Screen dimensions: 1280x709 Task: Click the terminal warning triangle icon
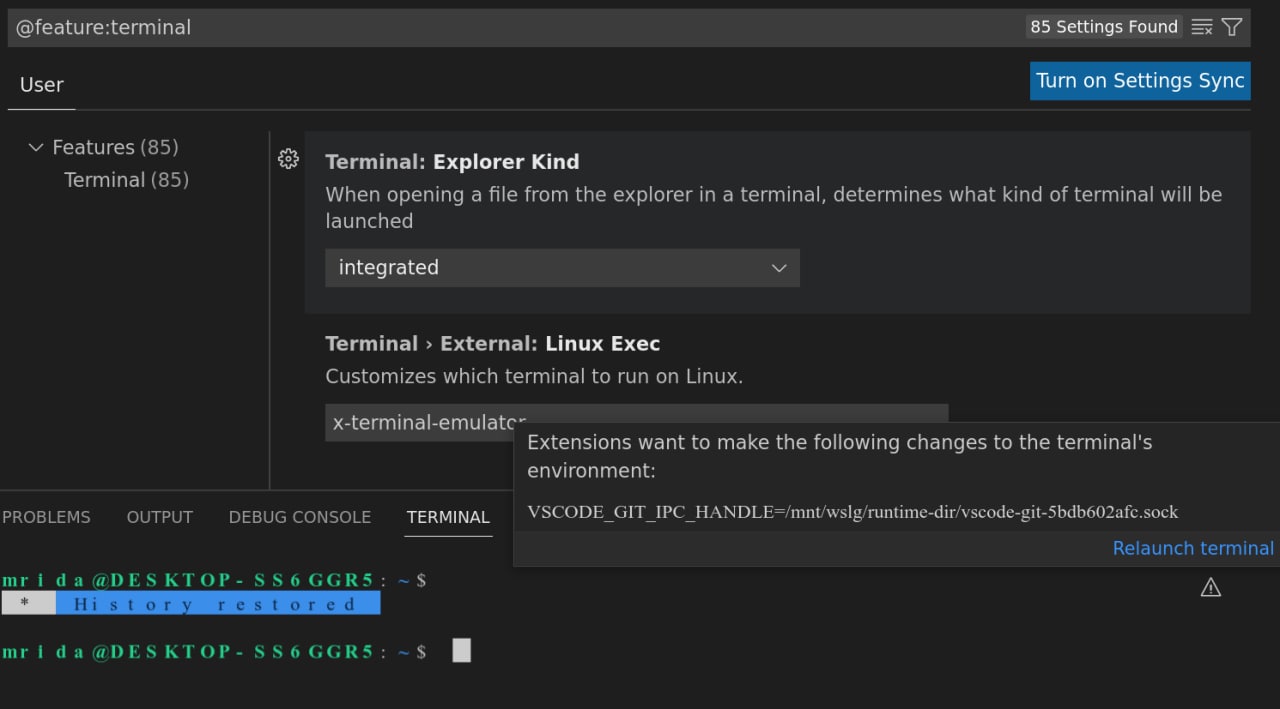(1210, 587)
